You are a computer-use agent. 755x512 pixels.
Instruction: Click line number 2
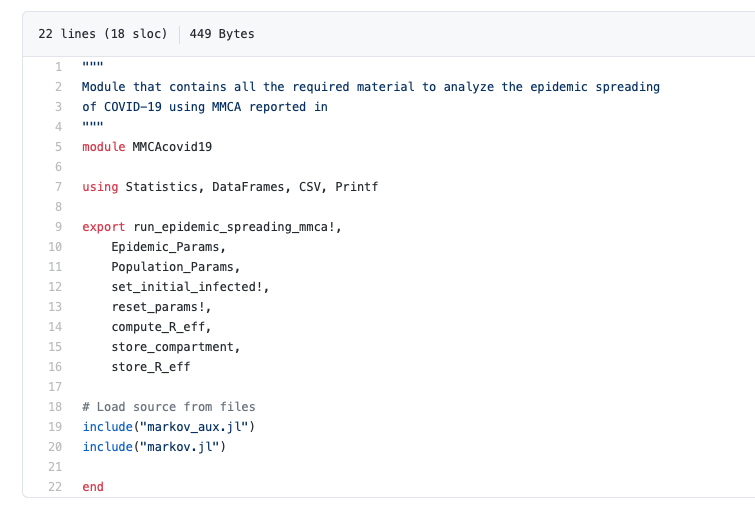click(58, 87)
